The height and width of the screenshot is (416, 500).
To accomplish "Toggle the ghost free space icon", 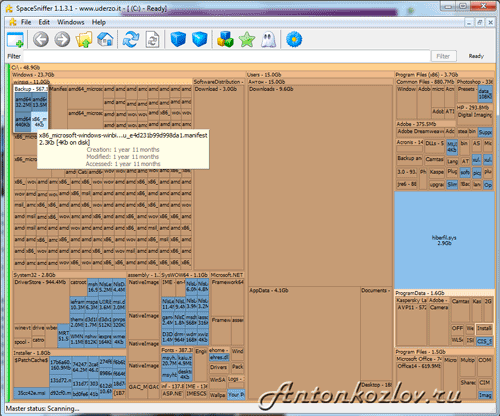I will [268, 40].
